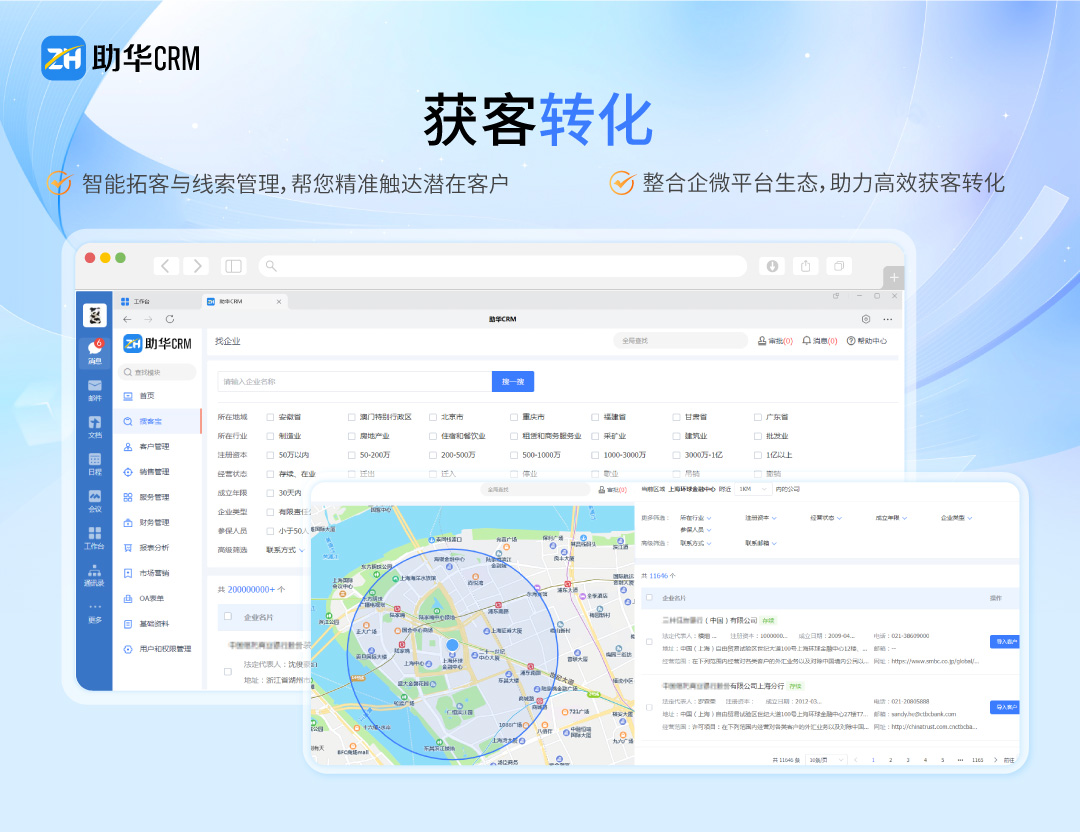Add a new tab with the plus icon
Viewport: 1080px width, 832px height.
click(893, 278)
